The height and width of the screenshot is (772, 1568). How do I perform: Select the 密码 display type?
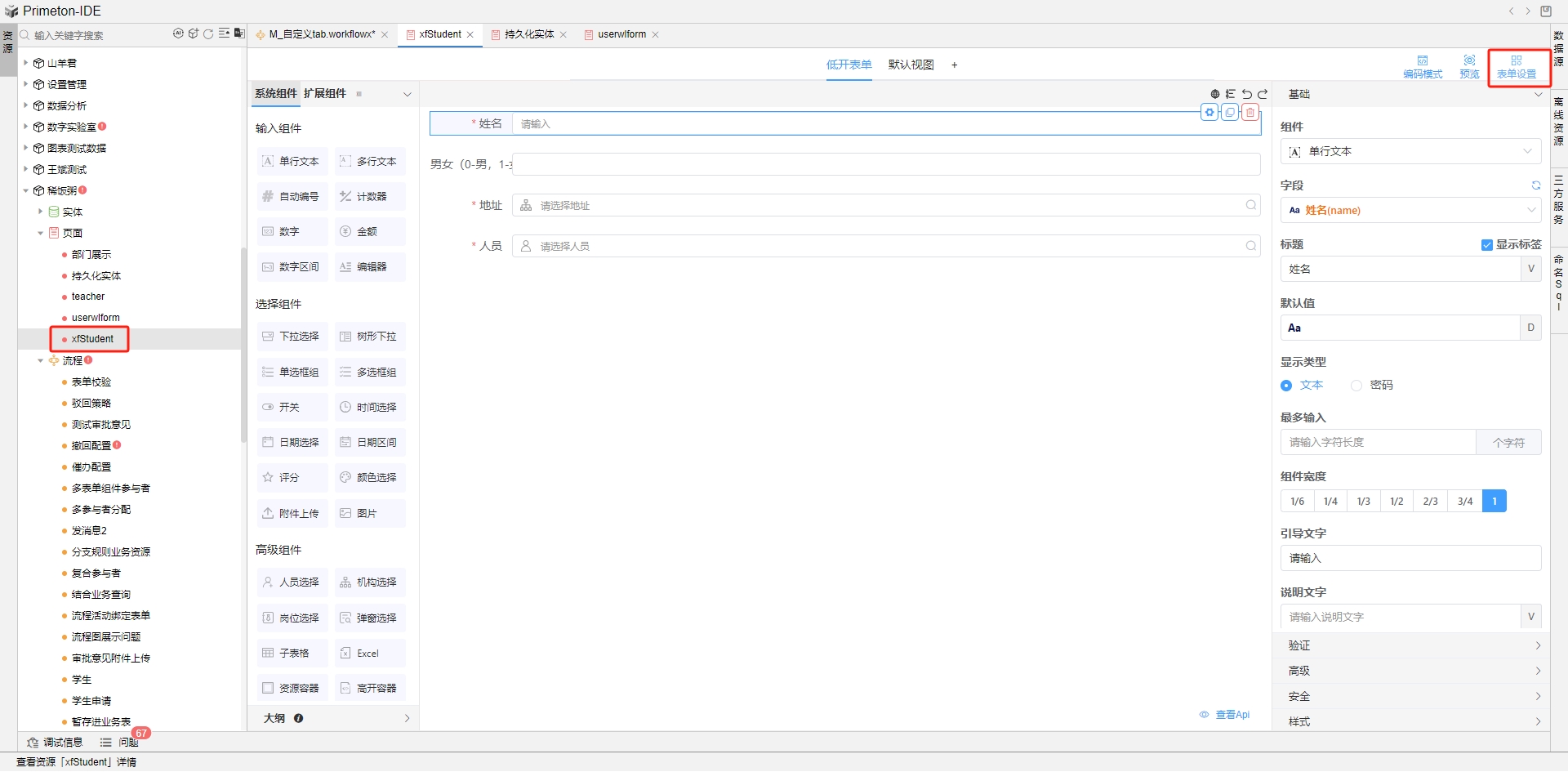[1357, 386]
